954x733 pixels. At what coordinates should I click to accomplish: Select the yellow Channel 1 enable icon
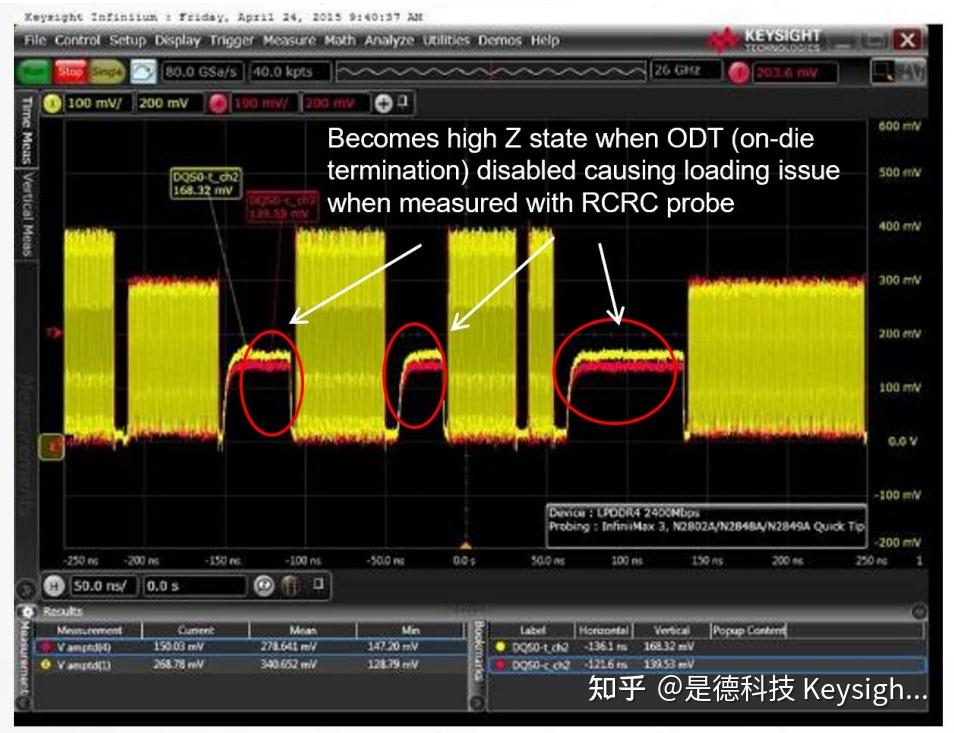click(51, 101)
